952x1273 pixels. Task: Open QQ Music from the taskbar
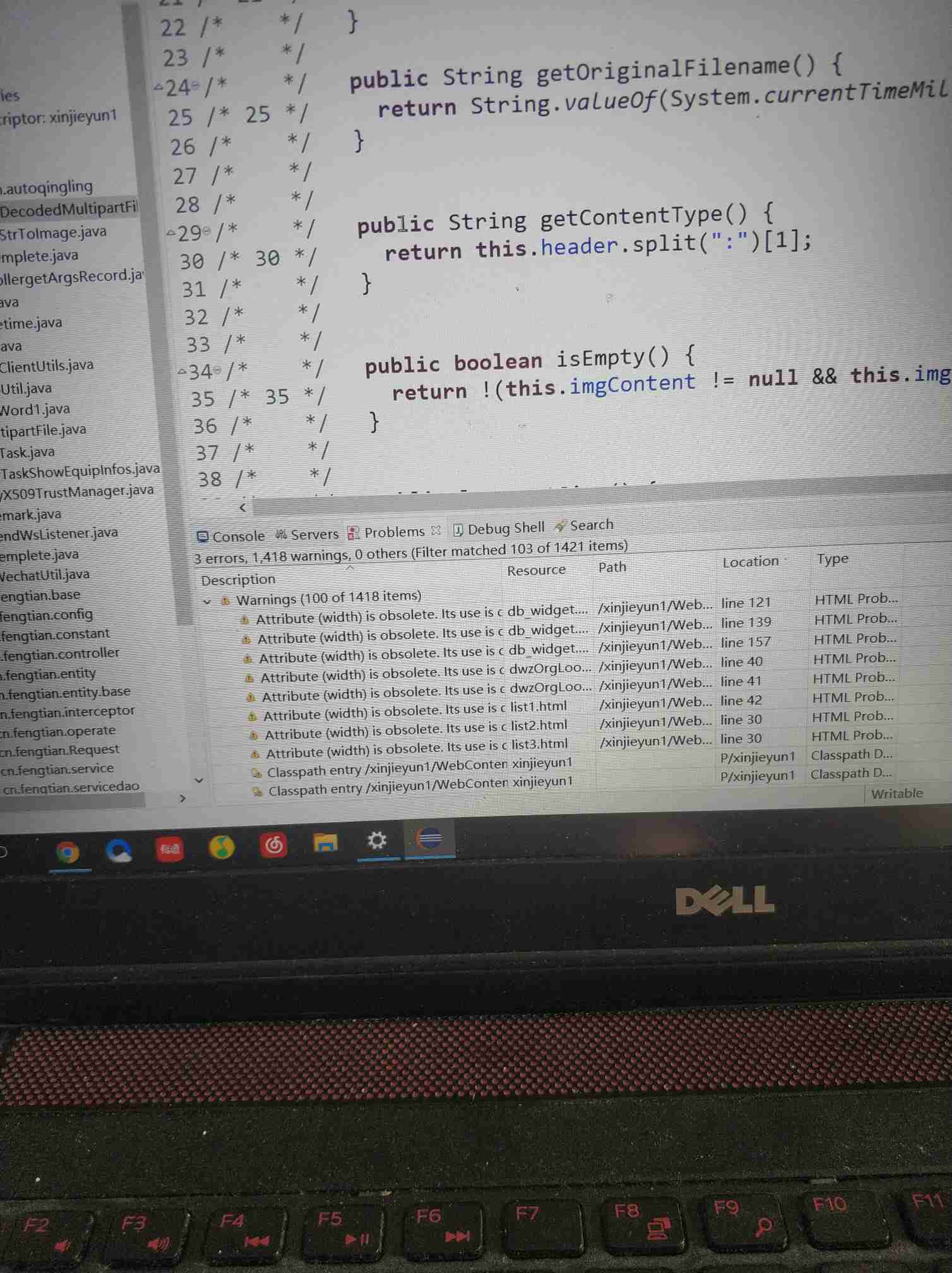click(x=221, y=847)
